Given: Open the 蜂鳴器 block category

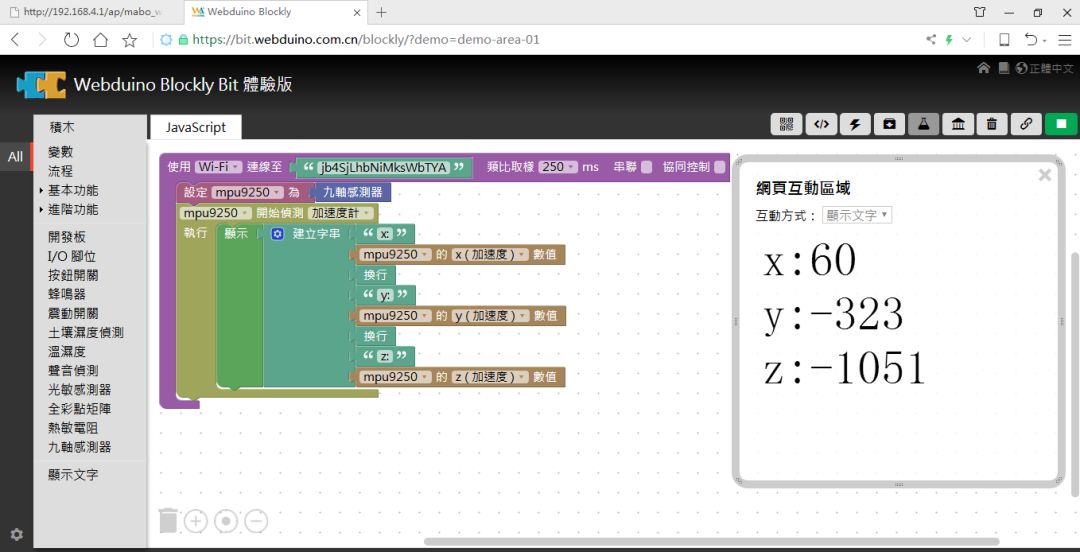Looking at the screenshot, I should click(x=67, y=294).
